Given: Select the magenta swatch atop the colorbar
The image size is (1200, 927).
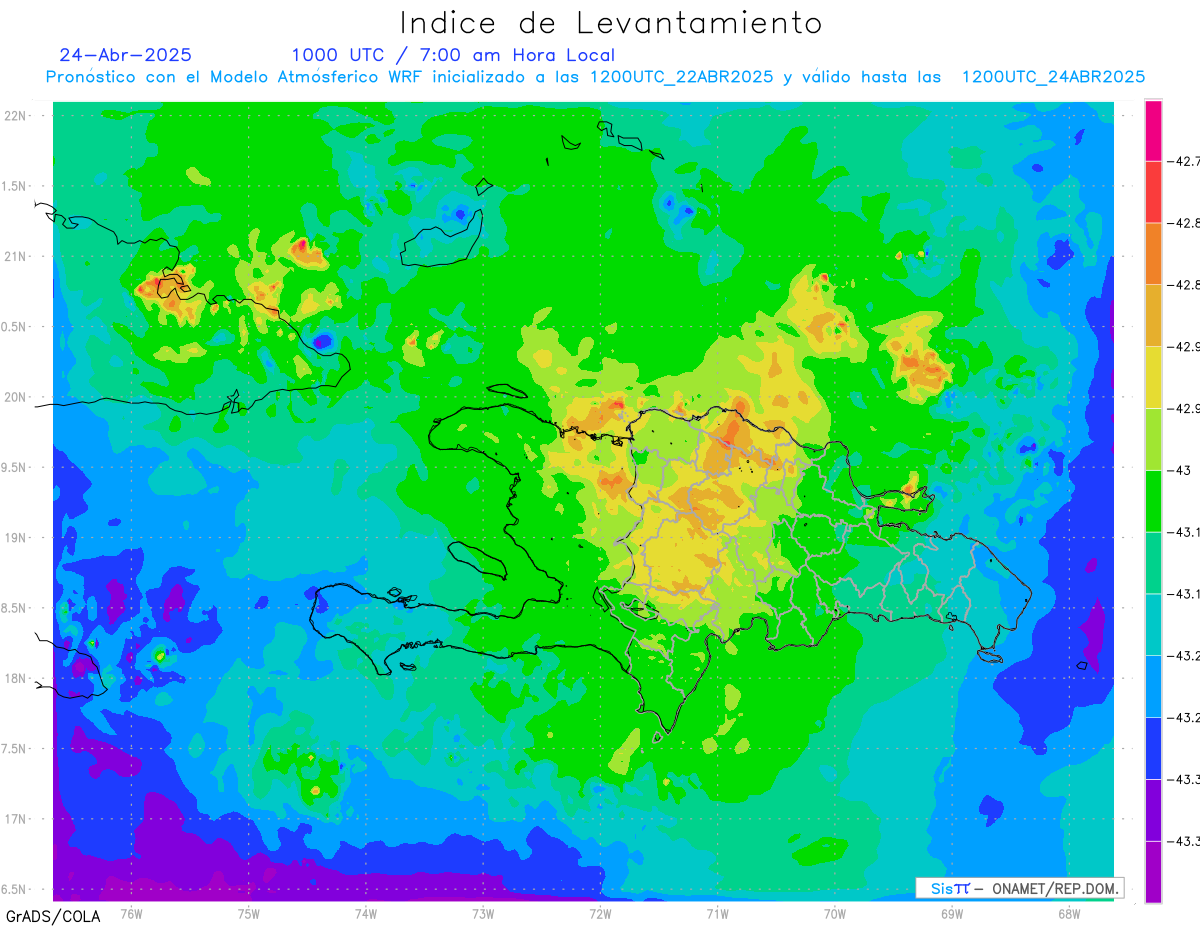Looking at the screenshot, I should pyautogui.click(x=1153, y=130).
